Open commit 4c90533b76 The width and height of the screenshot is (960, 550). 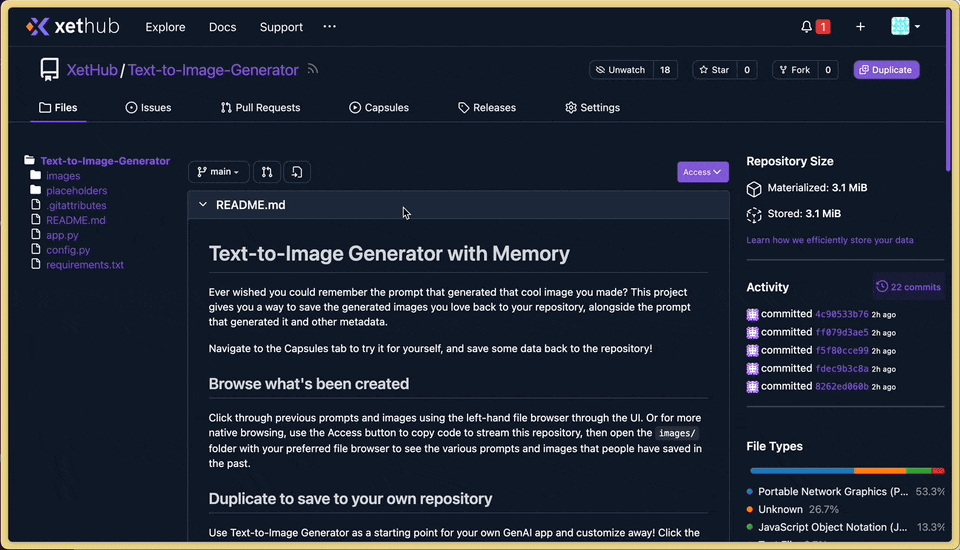841,314
